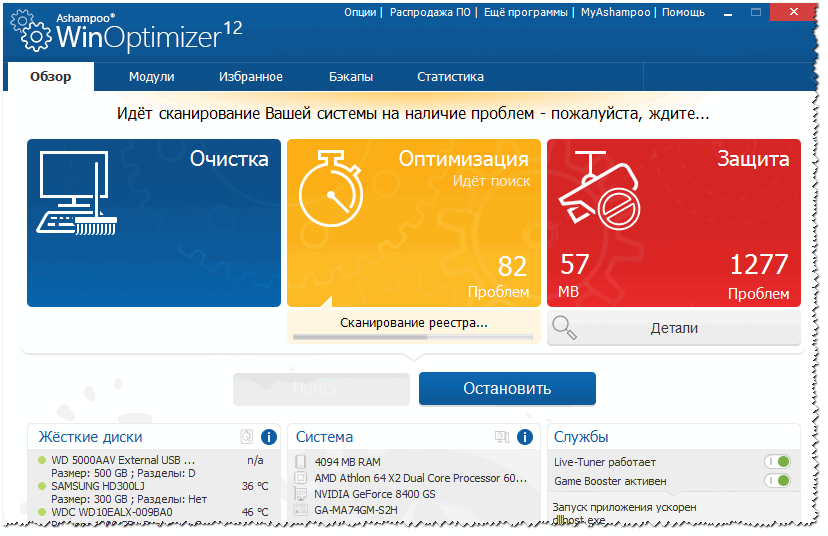
Task: Click the 57 MB value
Action: click(x=574, y=276)
